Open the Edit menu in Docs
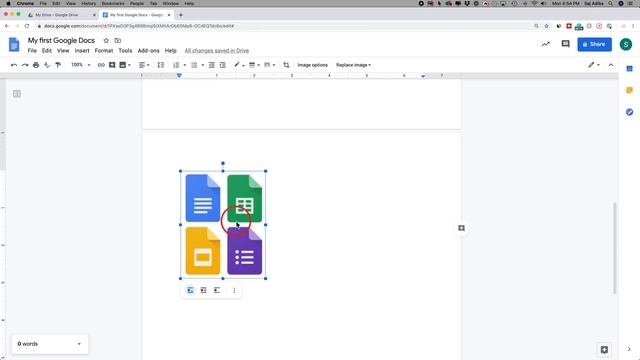This screenshot has width=640, height=360. [x=47, y=51]
